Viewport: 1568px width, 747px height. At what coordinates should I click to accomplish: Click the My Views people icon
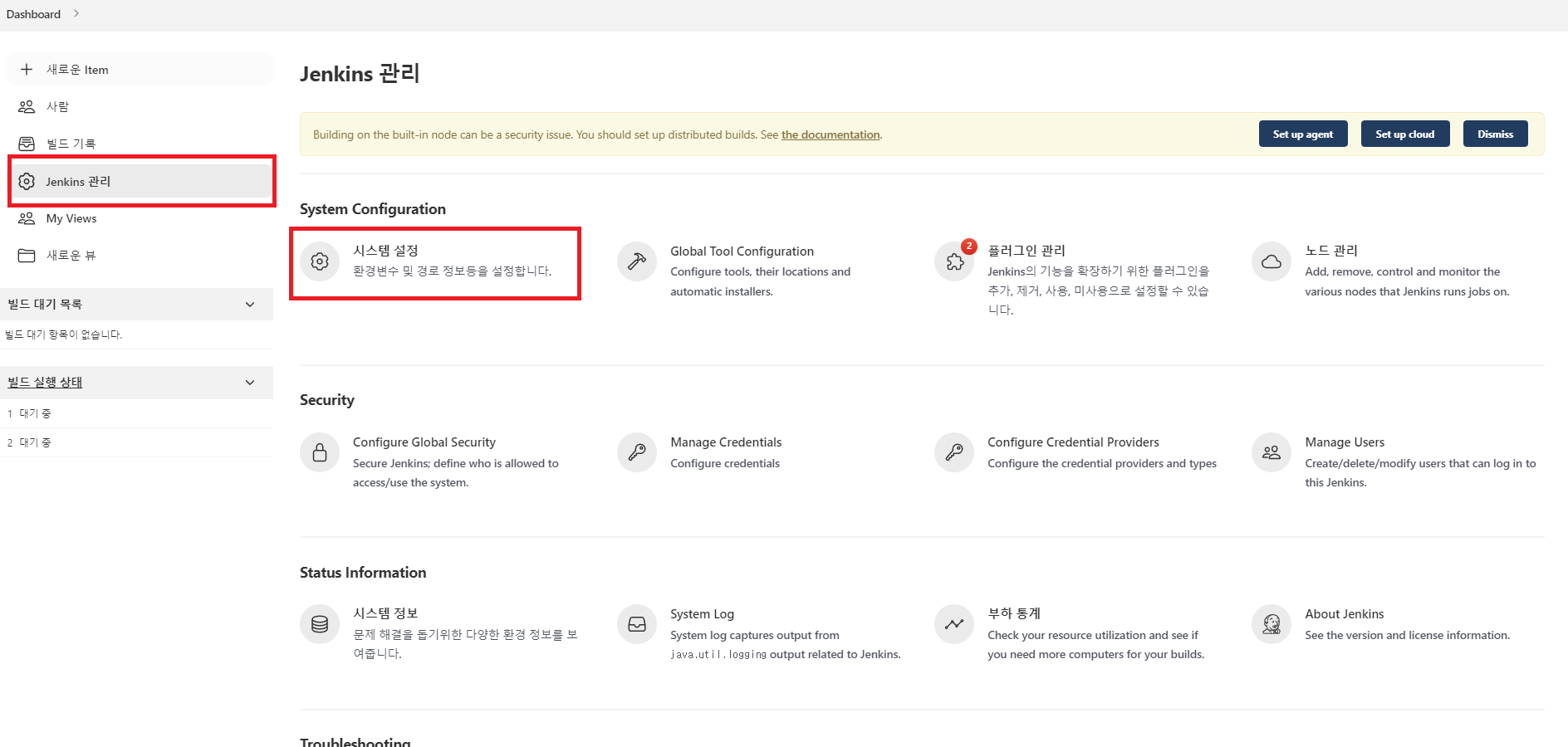[27, 218]
